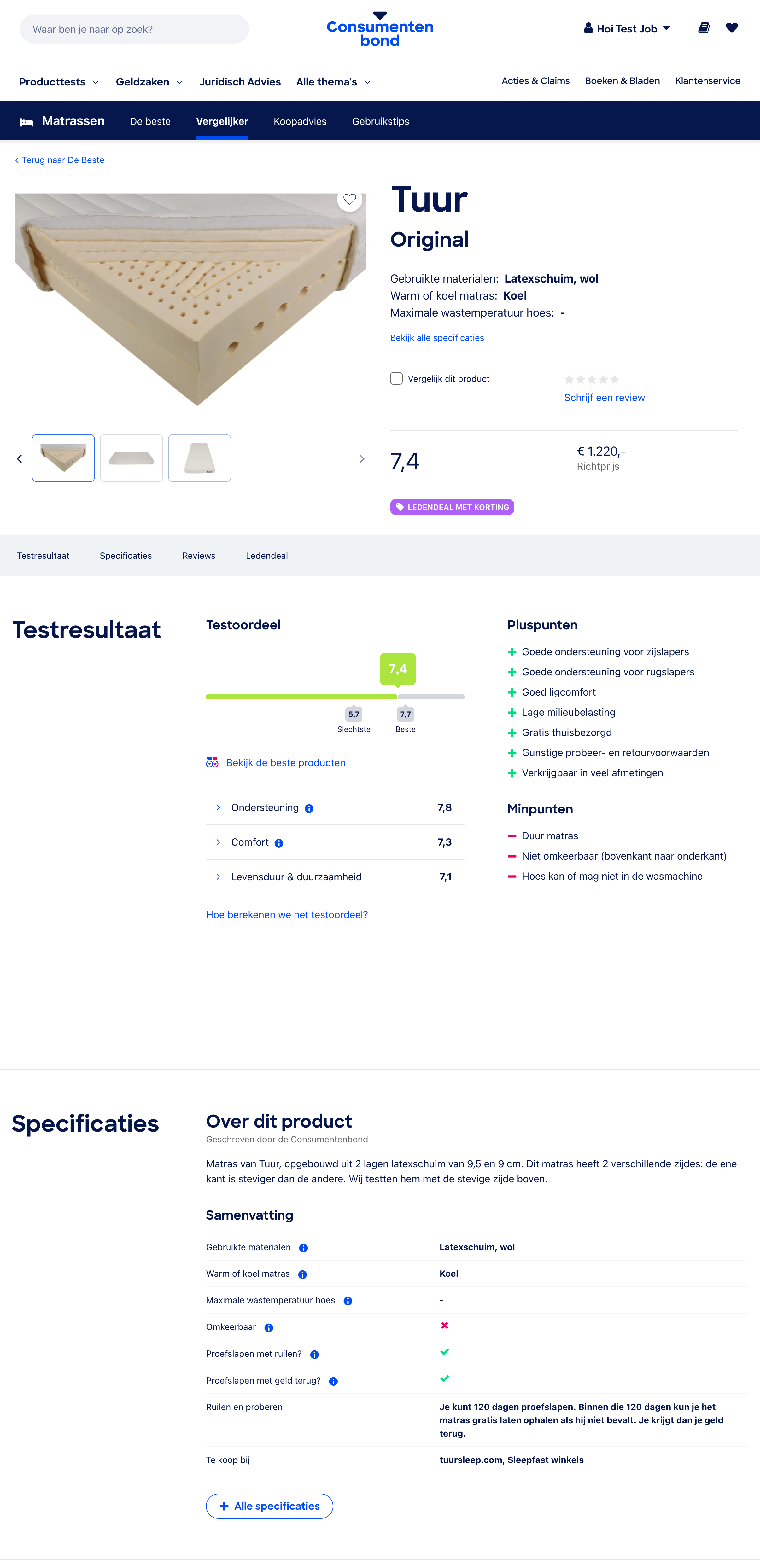Open the Schrijf een review link

[604, 398]
